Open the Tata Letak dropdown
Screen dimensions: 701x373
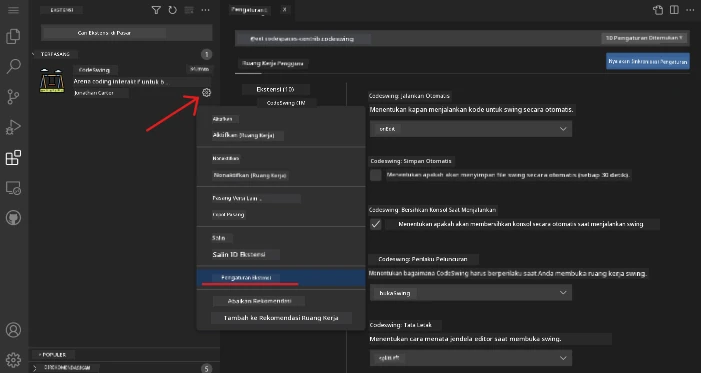tap(471, 358)
